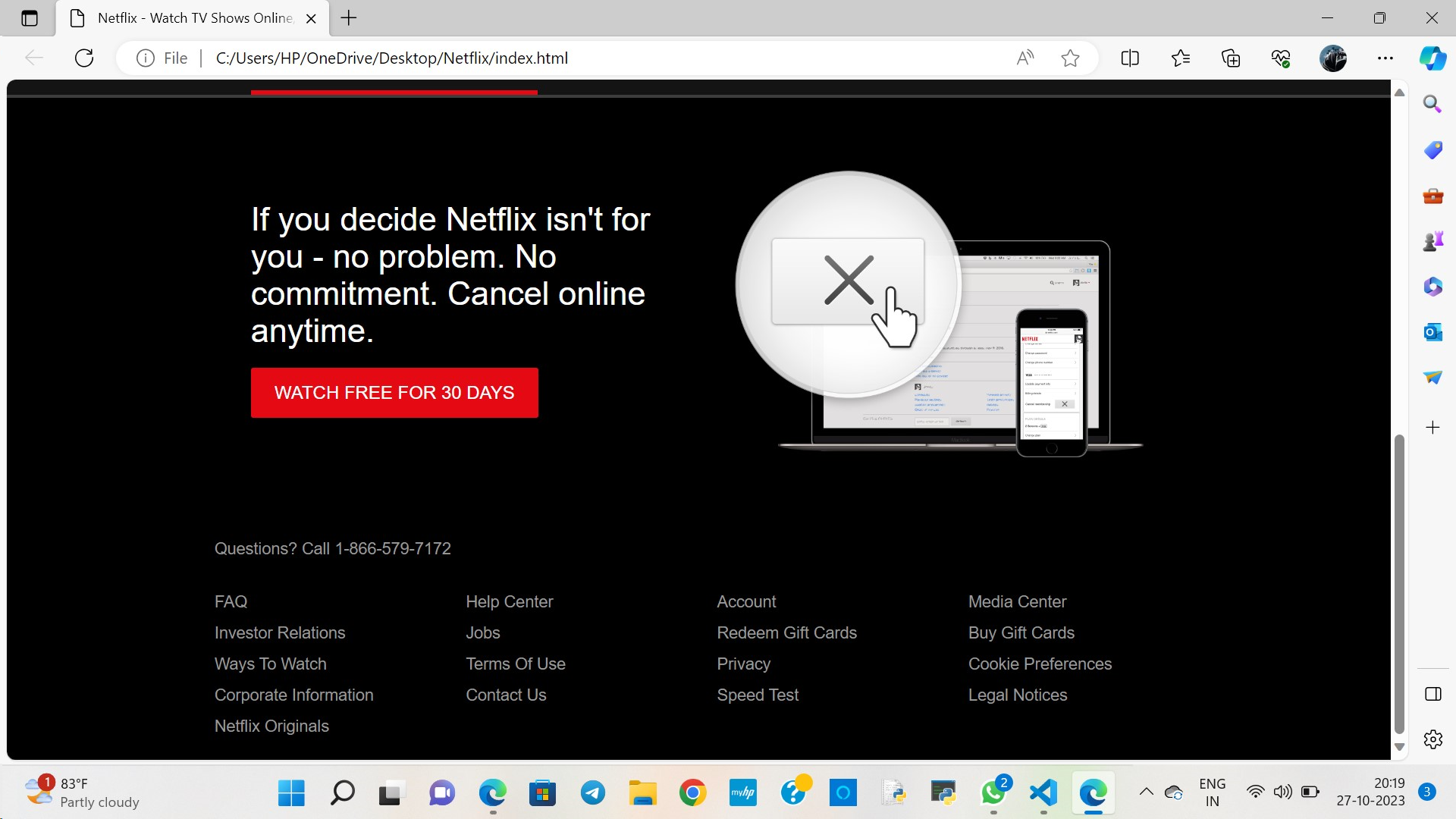This screenshot has height=819, width=1456.
Task: Open the Help Center link
Action: (x=509, y=601)
